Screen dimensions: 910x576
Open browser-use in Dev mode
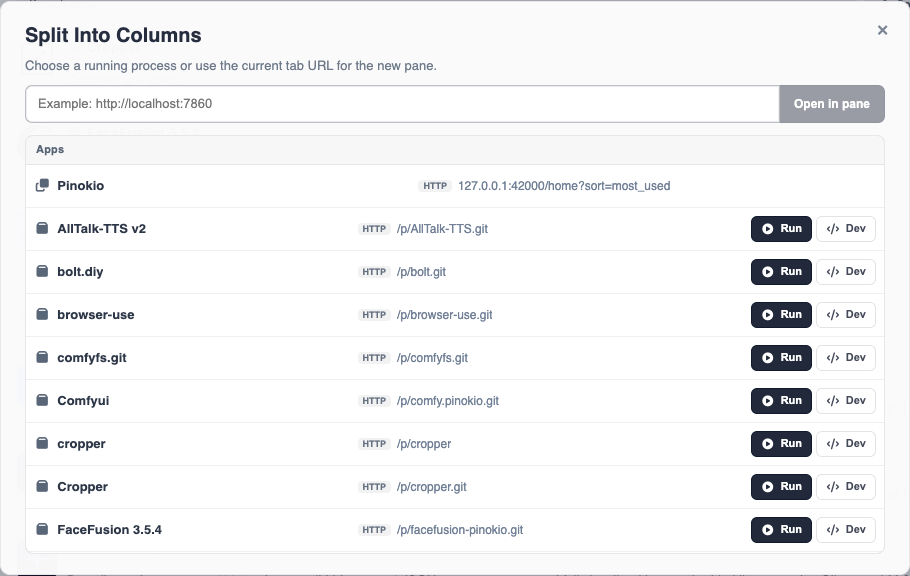(x=846, y=315)
